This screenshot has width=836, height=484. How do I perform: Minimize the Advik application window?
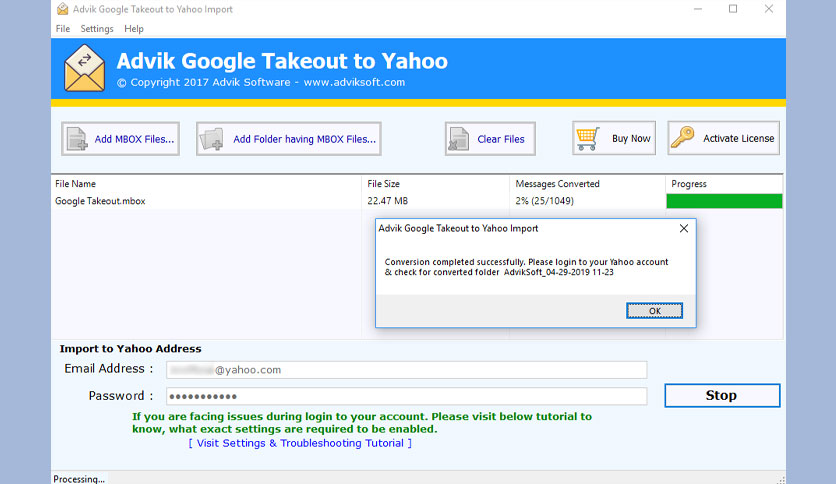697,9
